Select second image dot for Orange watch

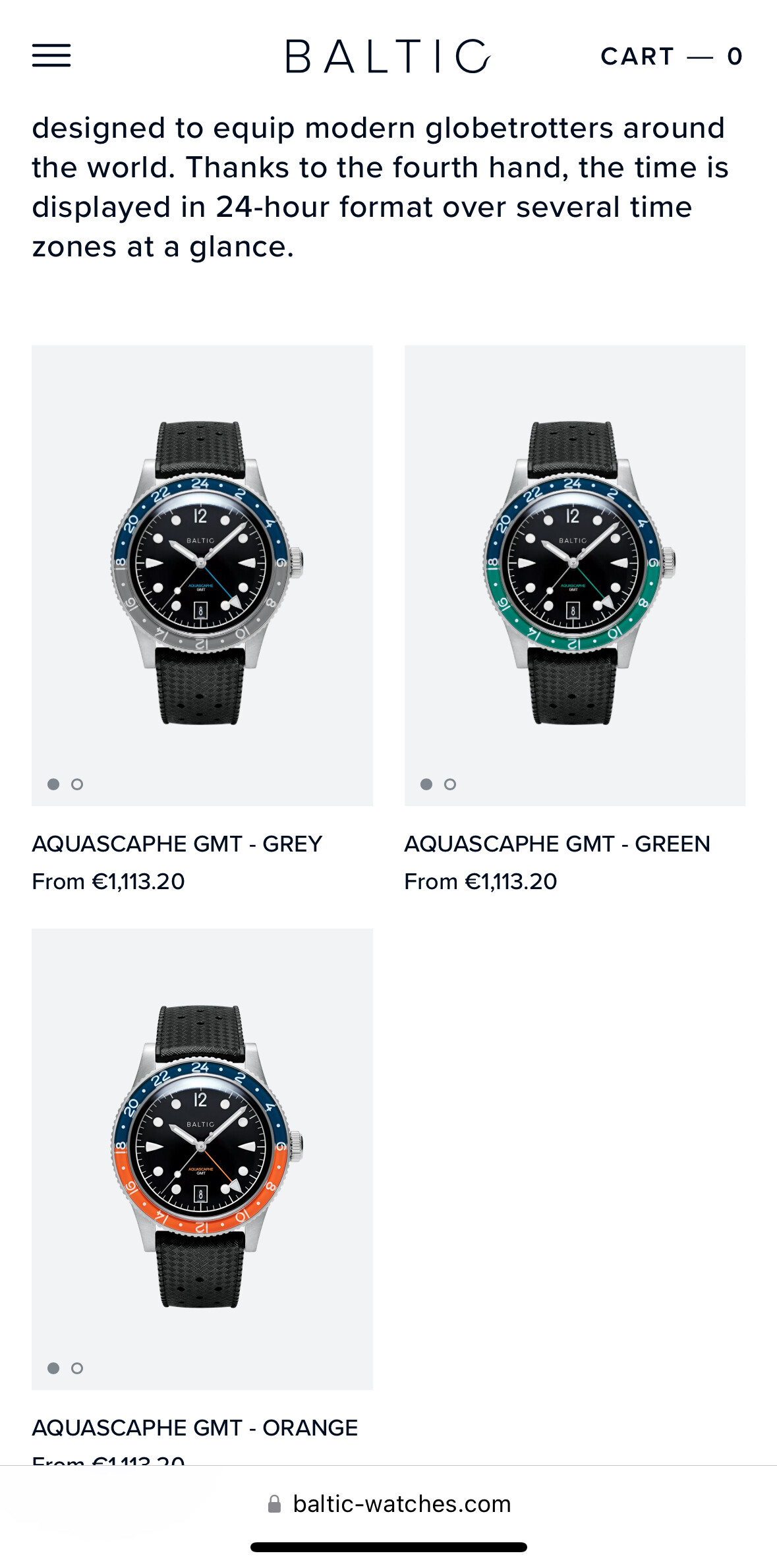pyautogui.click(x=77, y=1368)
